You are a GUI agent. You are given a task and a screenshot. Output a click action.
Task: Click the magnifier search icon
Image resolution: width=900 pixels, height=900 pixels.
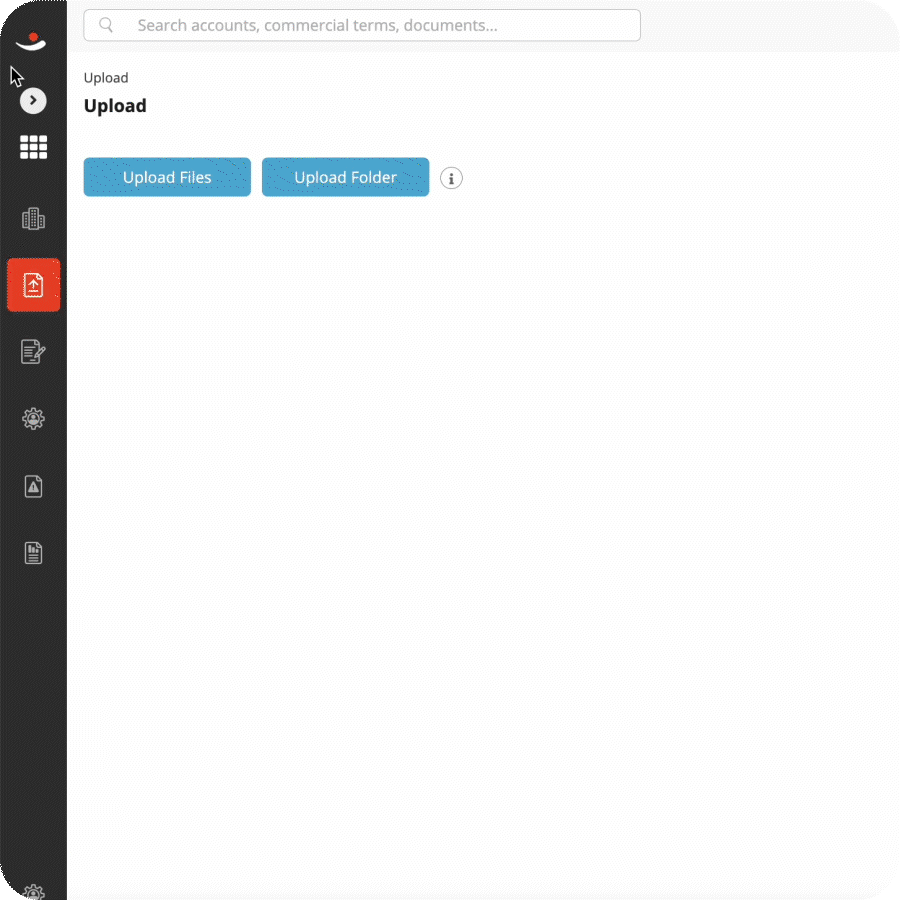(106, 25)
